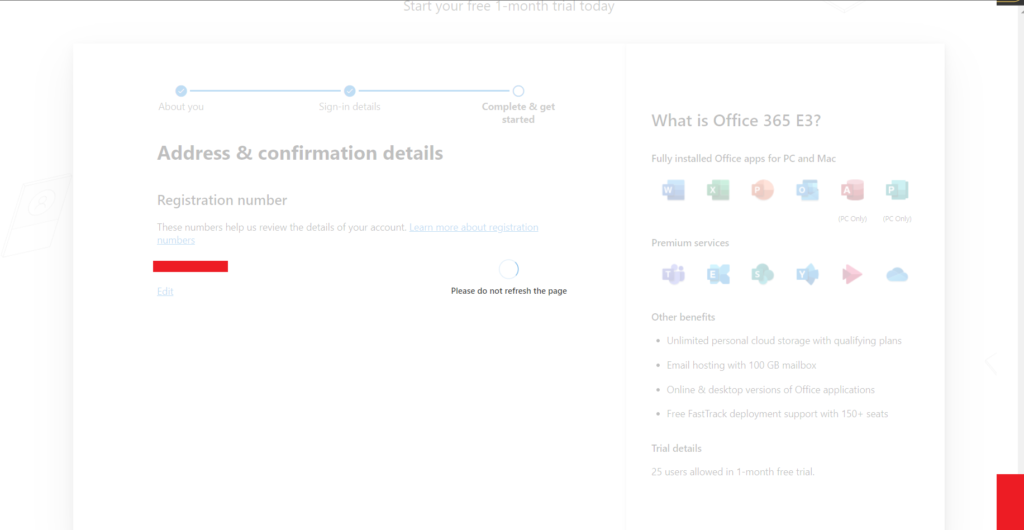
Task: Click Free FastTrack deployment support bullet
Action: [777, 414]
